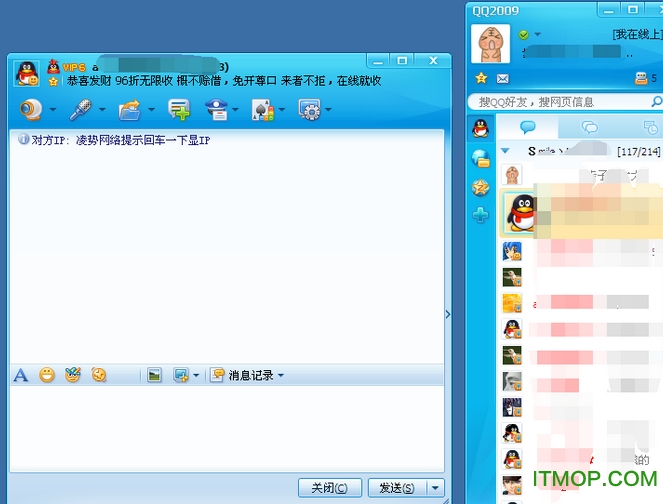The height and width of the screenshot is (504, 663).
Task: Click the search magnifier icon
Action: (657, 101)
